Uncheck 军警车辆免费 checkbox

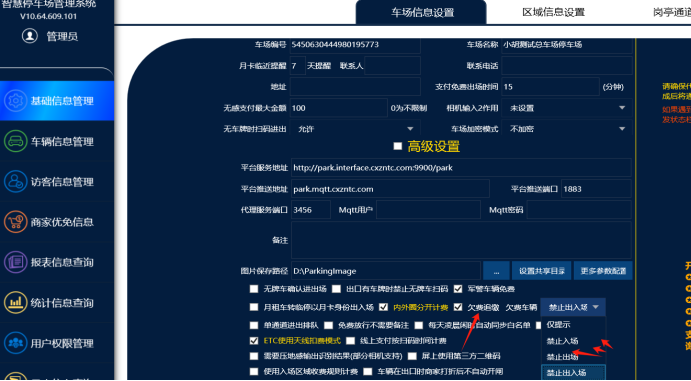click(458, 289)
